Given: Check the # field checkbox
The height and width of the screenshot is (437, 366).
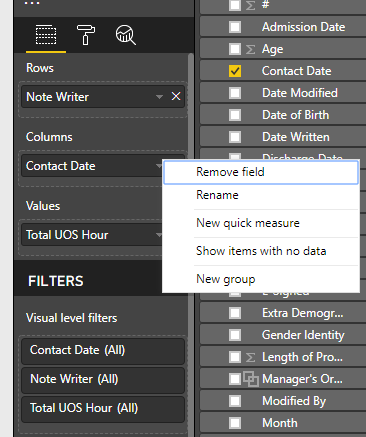Looking at the screenshot, I should (235, 5).
